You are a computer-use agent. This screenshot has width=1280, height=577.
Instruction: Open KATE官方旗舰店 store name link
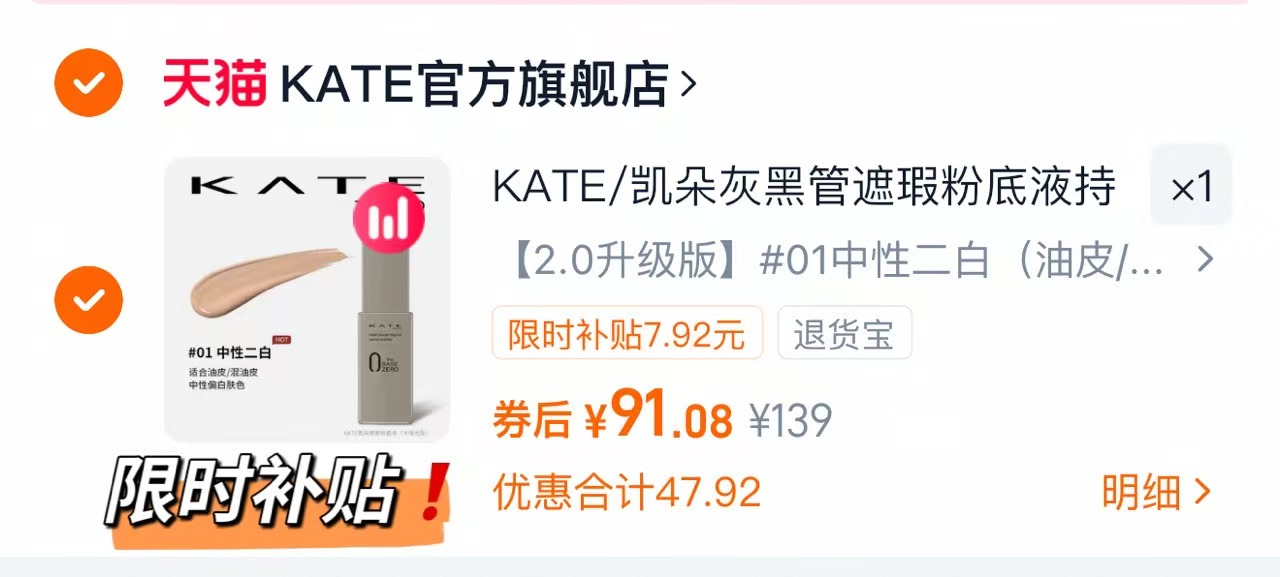(474, 85)
